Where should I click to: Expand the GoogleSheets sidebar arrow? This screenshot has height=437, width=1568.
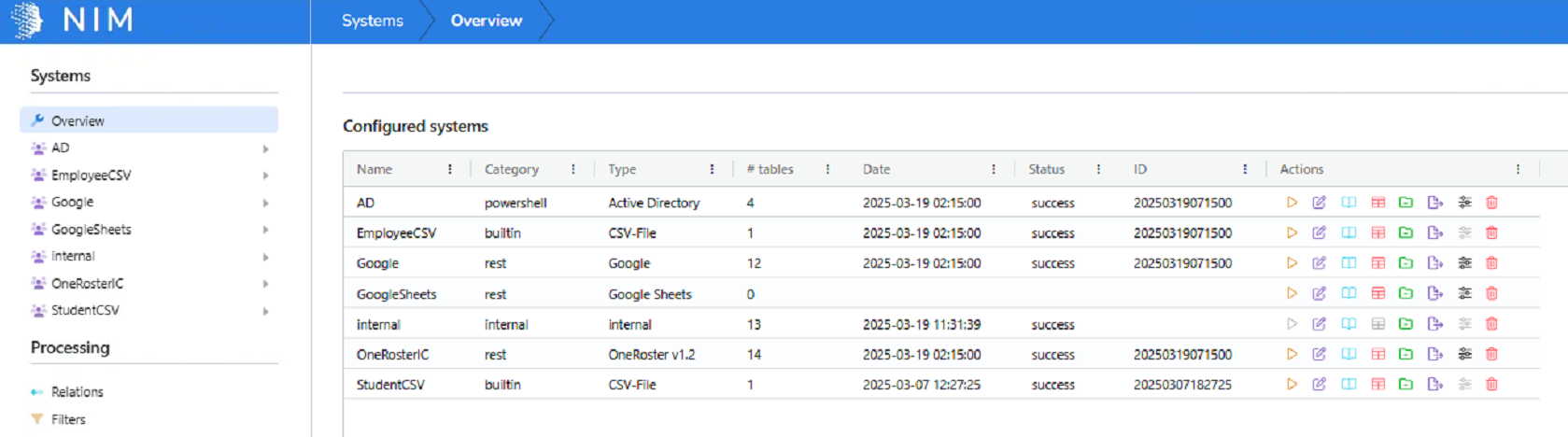pos(266,230)
